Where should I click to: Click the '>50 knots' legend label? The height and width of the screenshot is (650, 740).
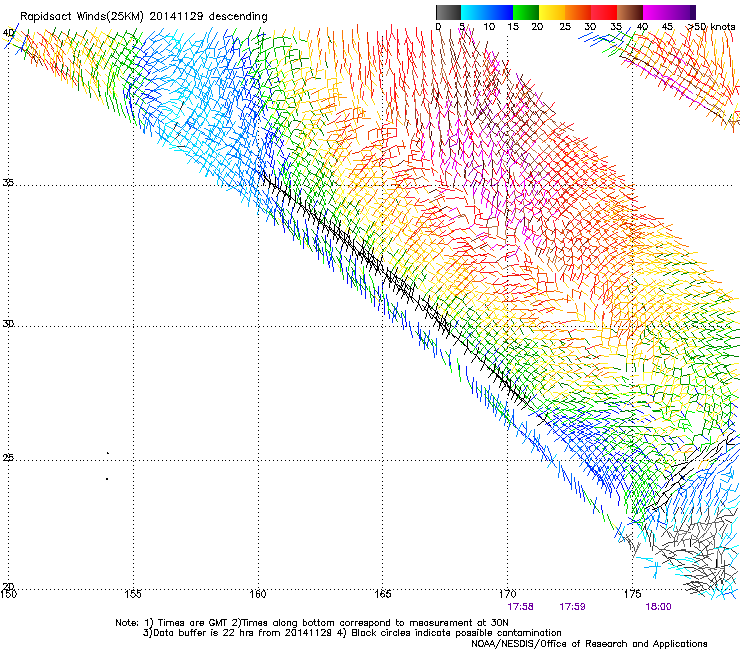(711, 27)
